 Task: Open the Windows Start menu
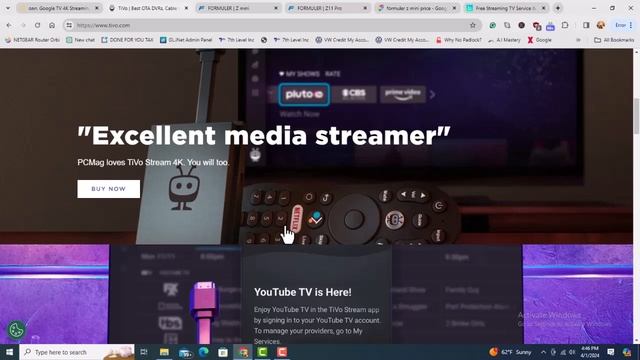9,352
